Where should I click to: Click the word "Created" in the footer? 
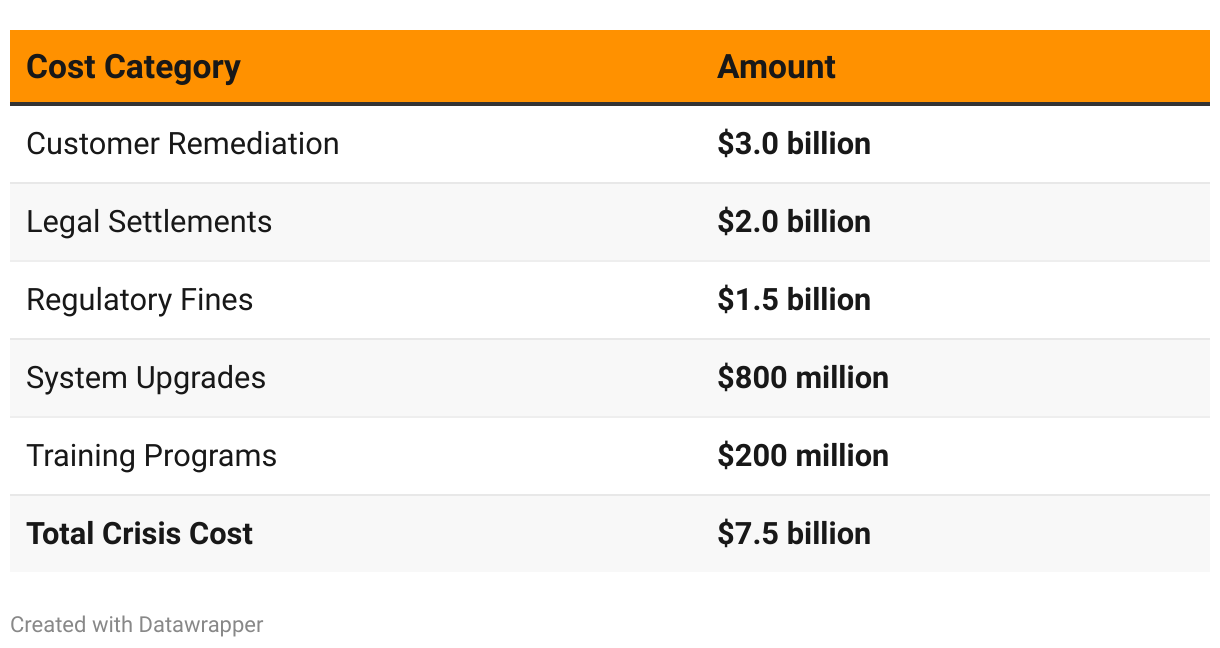click(x=48, y=625)
